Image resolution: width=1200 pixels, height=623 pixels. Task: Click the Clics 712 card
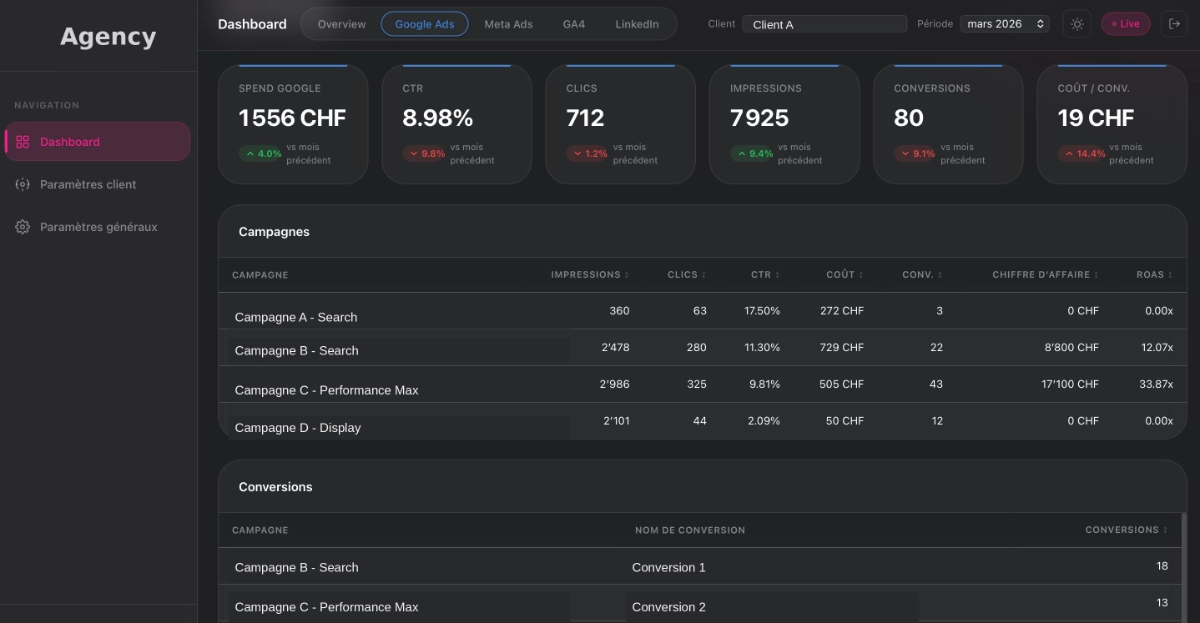pos(620,124)
